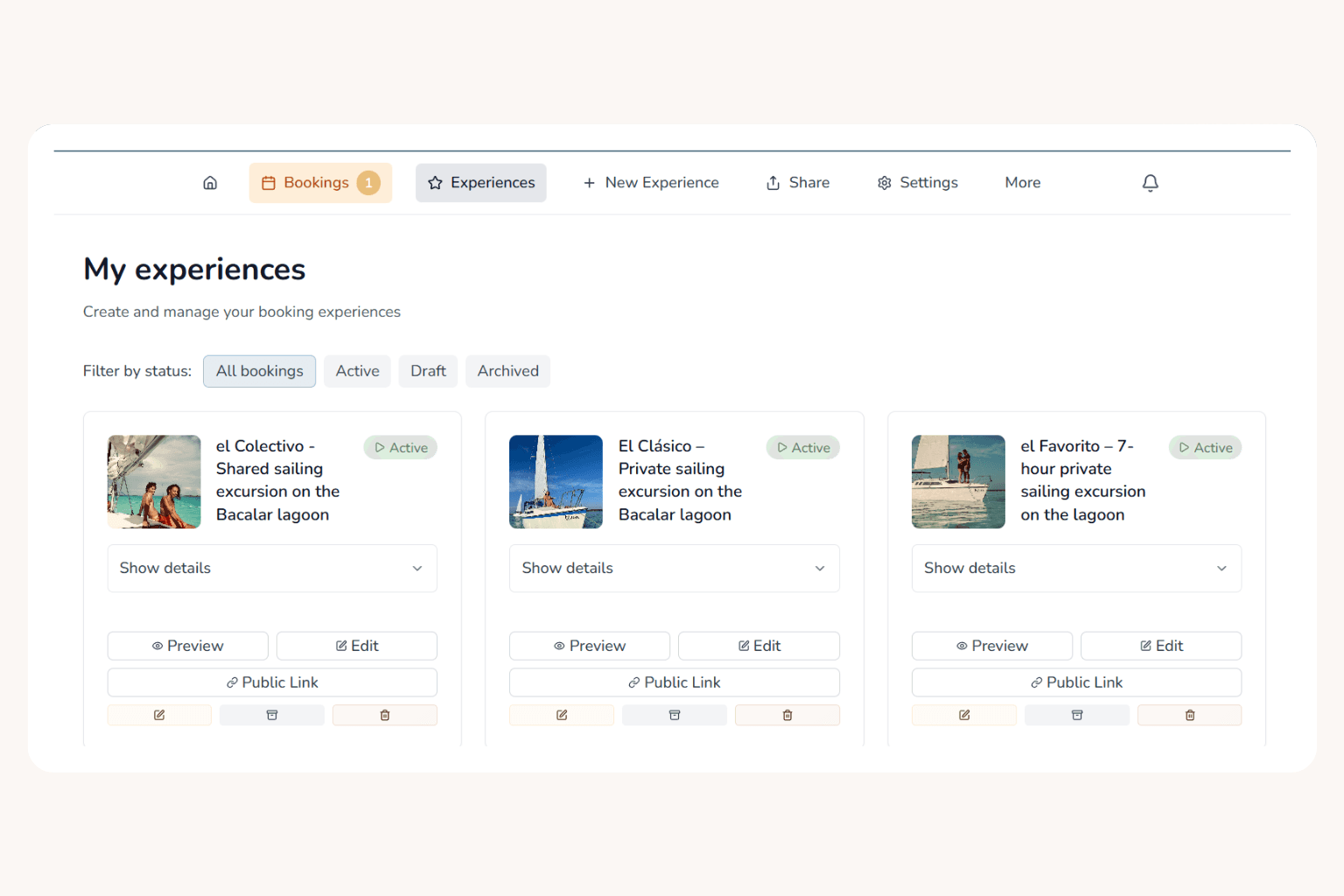Click the trash icon on el Favorito card

1189,715
